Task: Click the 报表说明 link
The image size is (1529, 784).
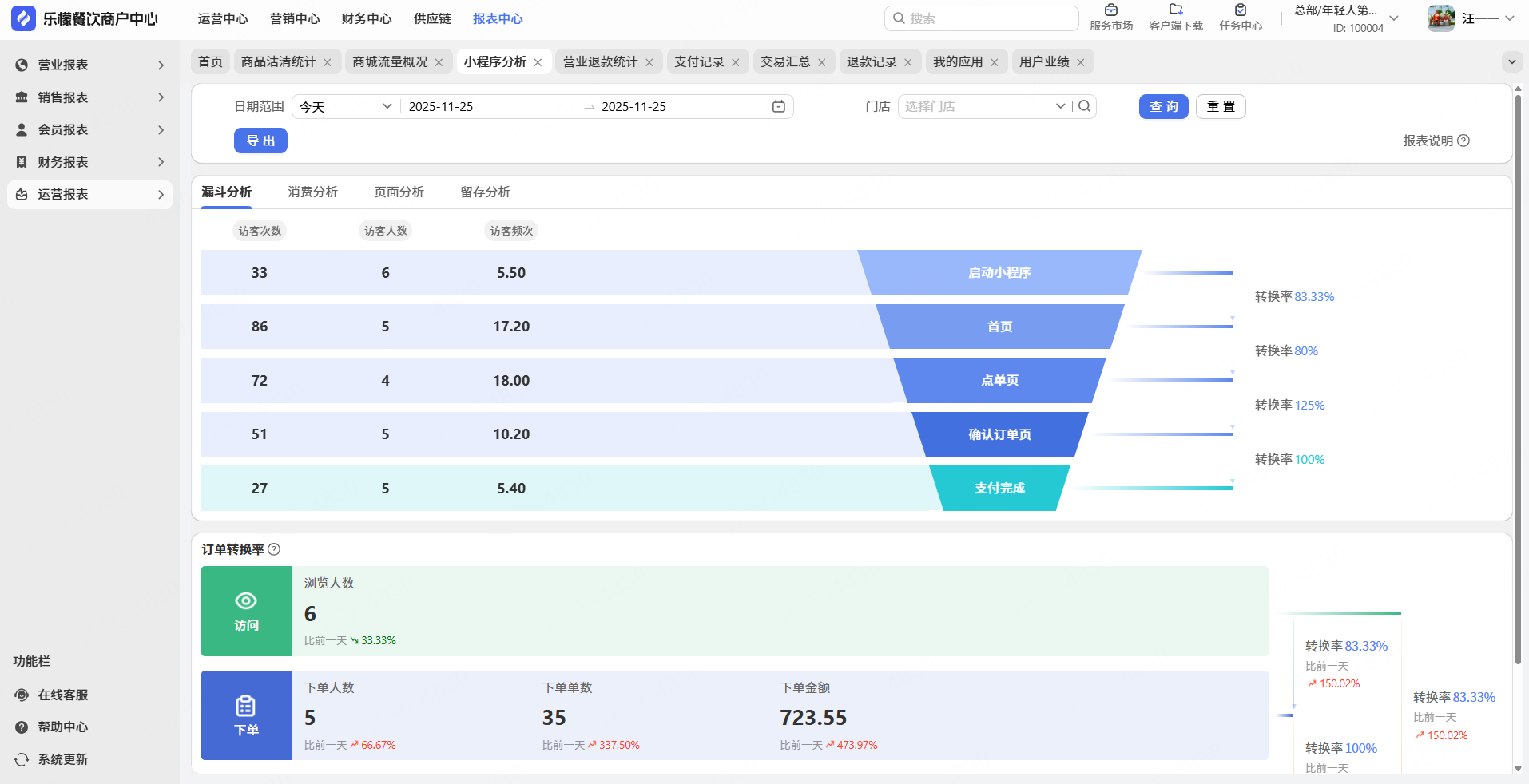Action: tap(1428, 141)
